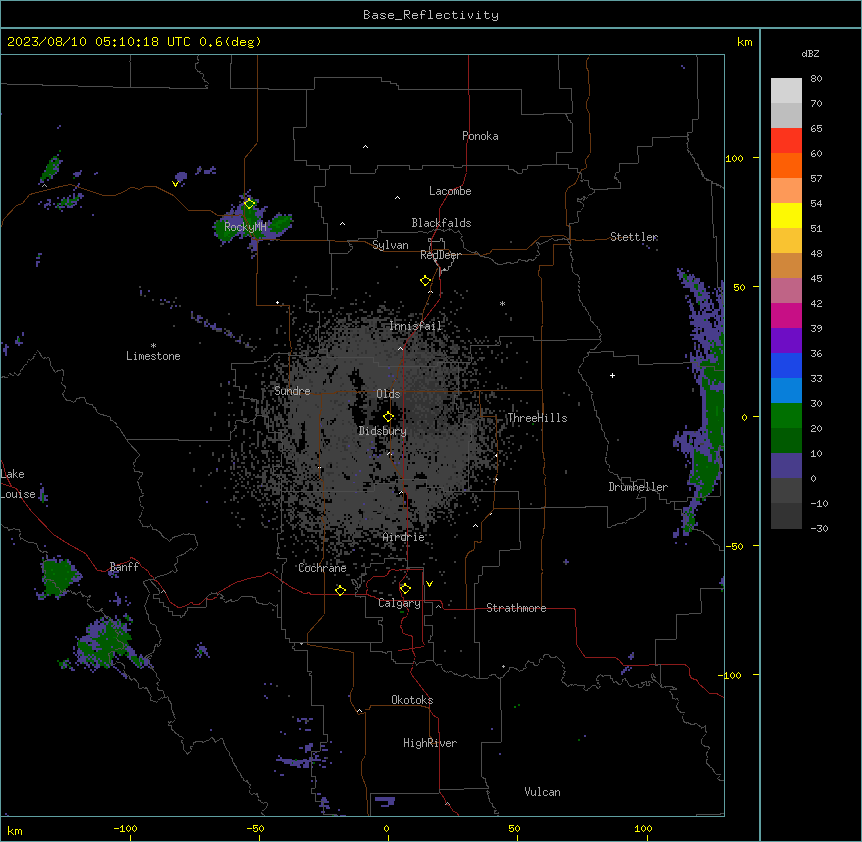
Task: Click the Calgary city label
Action: click(399, 603)
